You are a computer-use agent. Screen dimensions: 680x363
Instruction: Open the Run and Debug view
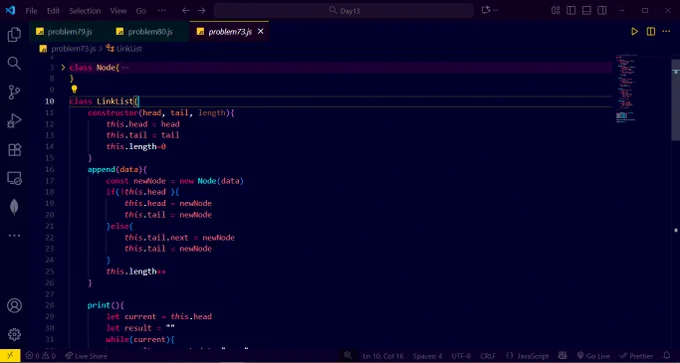pyautogui.click(x=14, y=121)
